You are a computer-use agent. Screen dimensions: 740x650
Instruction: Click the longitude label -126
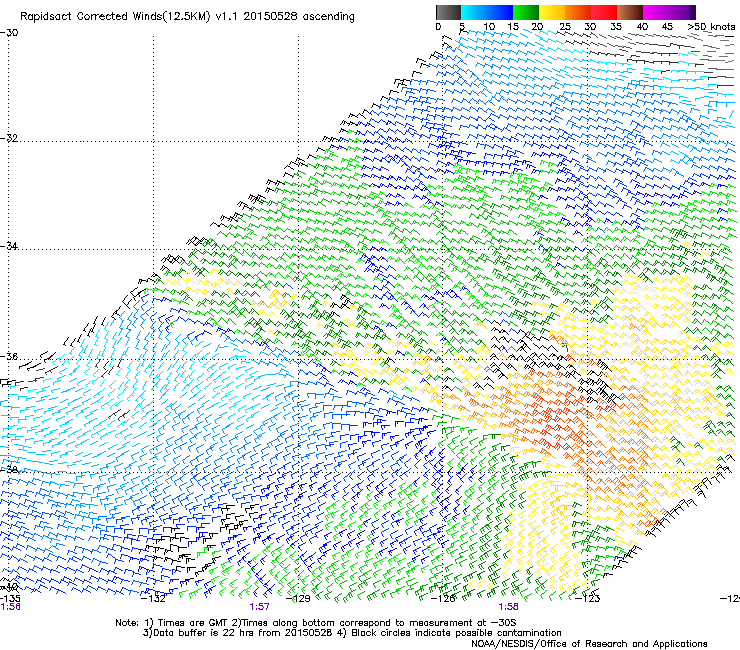[x=443, y=599]
